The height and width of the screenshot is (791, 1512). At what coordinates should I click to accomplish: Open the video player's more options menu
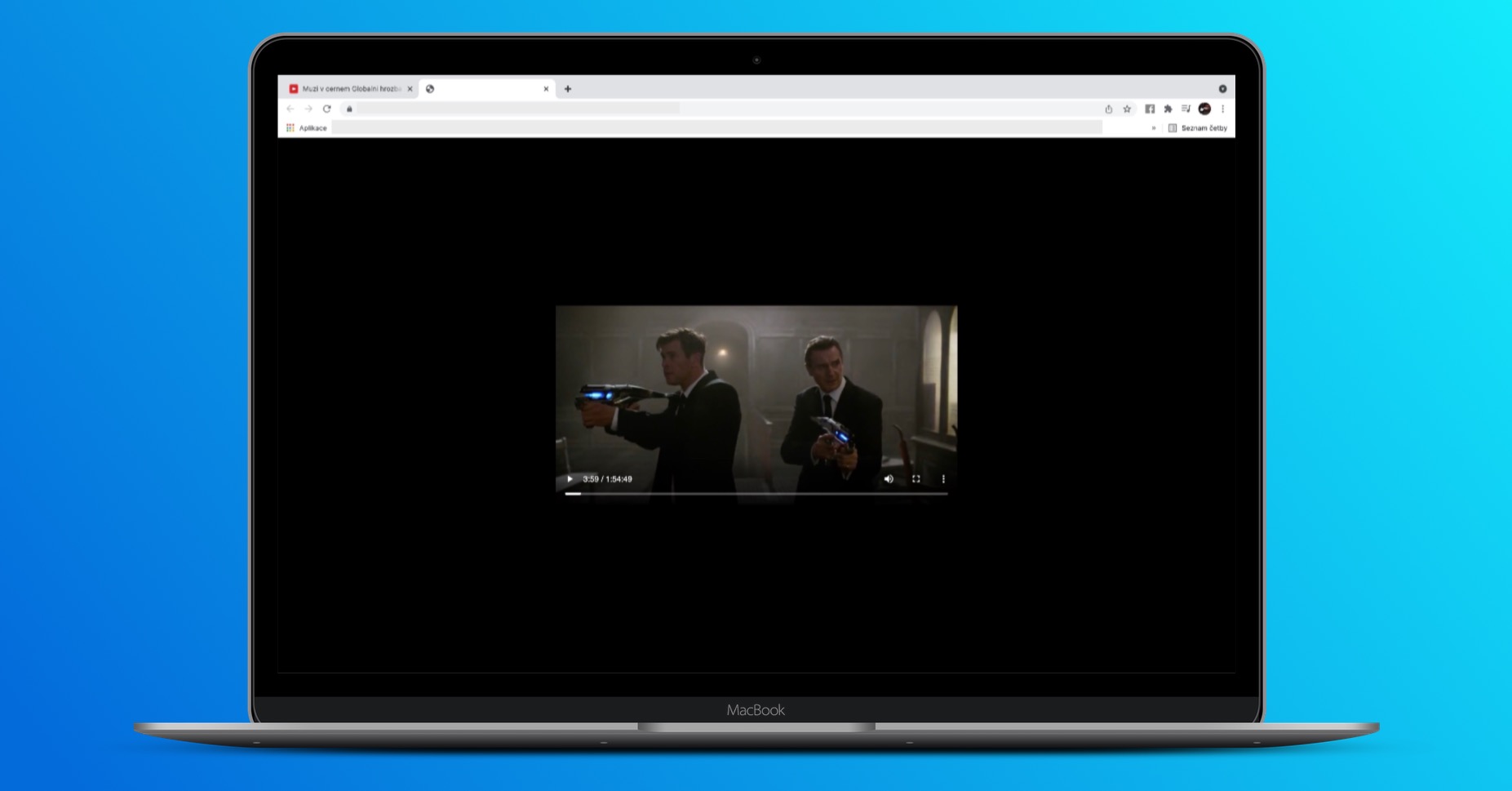943,479
